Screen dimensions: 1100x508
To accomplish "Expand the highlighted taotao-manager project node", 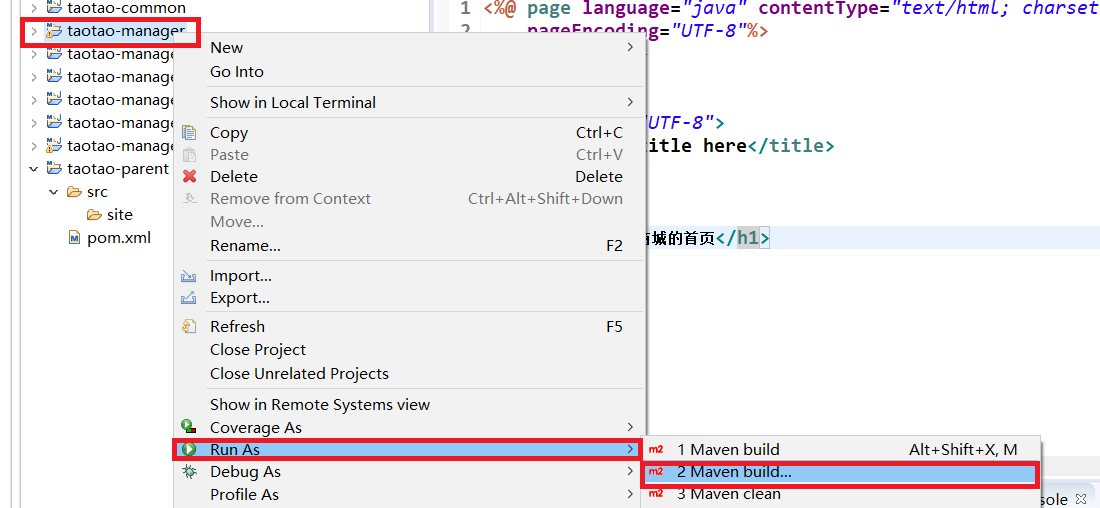I will click(x=33, y=31).
